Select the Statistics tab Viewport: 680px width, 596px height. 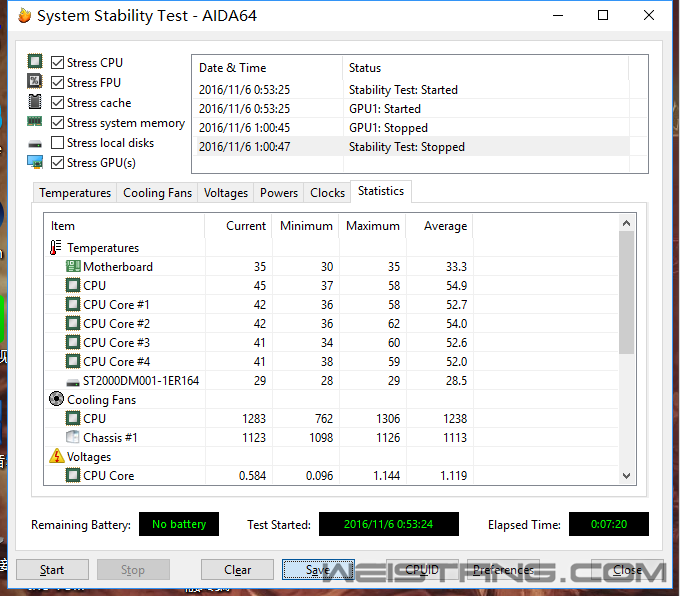381,191
